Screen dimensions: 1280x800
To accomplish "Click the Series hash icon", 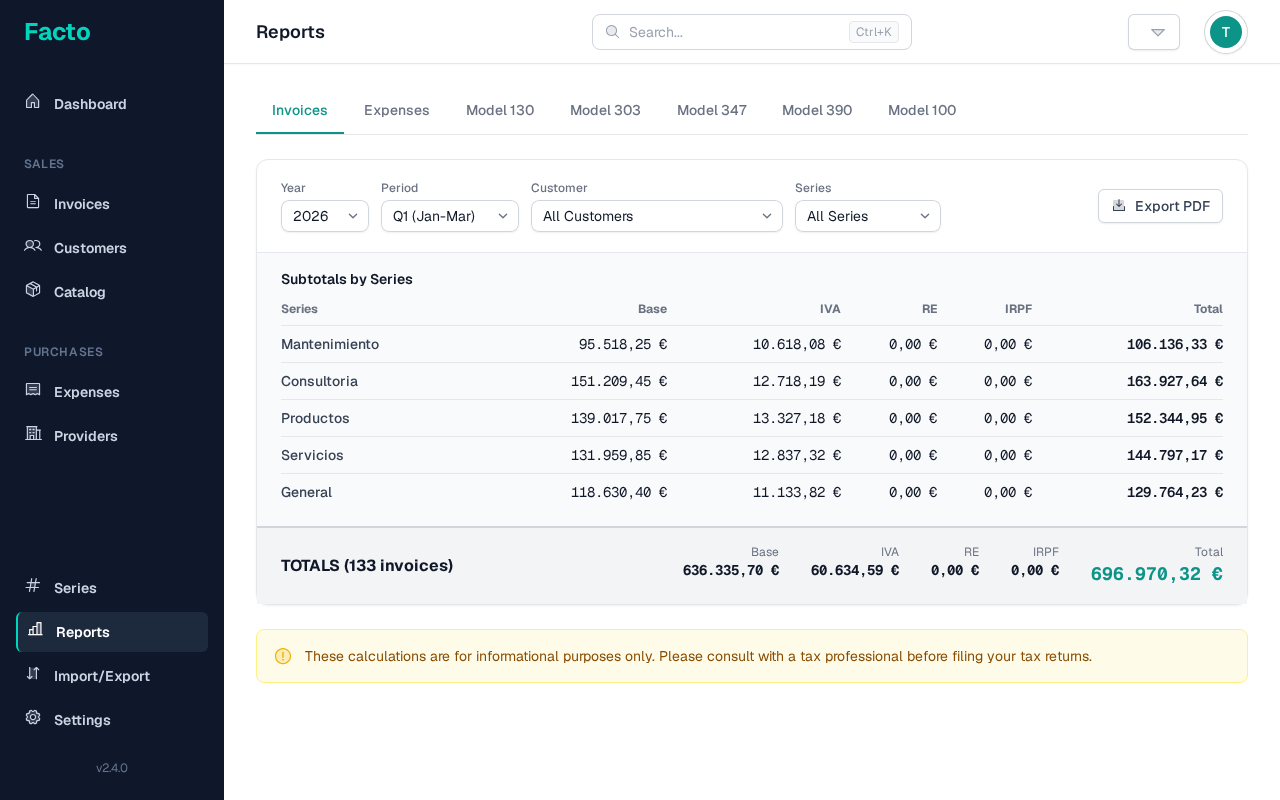I will click(33, 586).
